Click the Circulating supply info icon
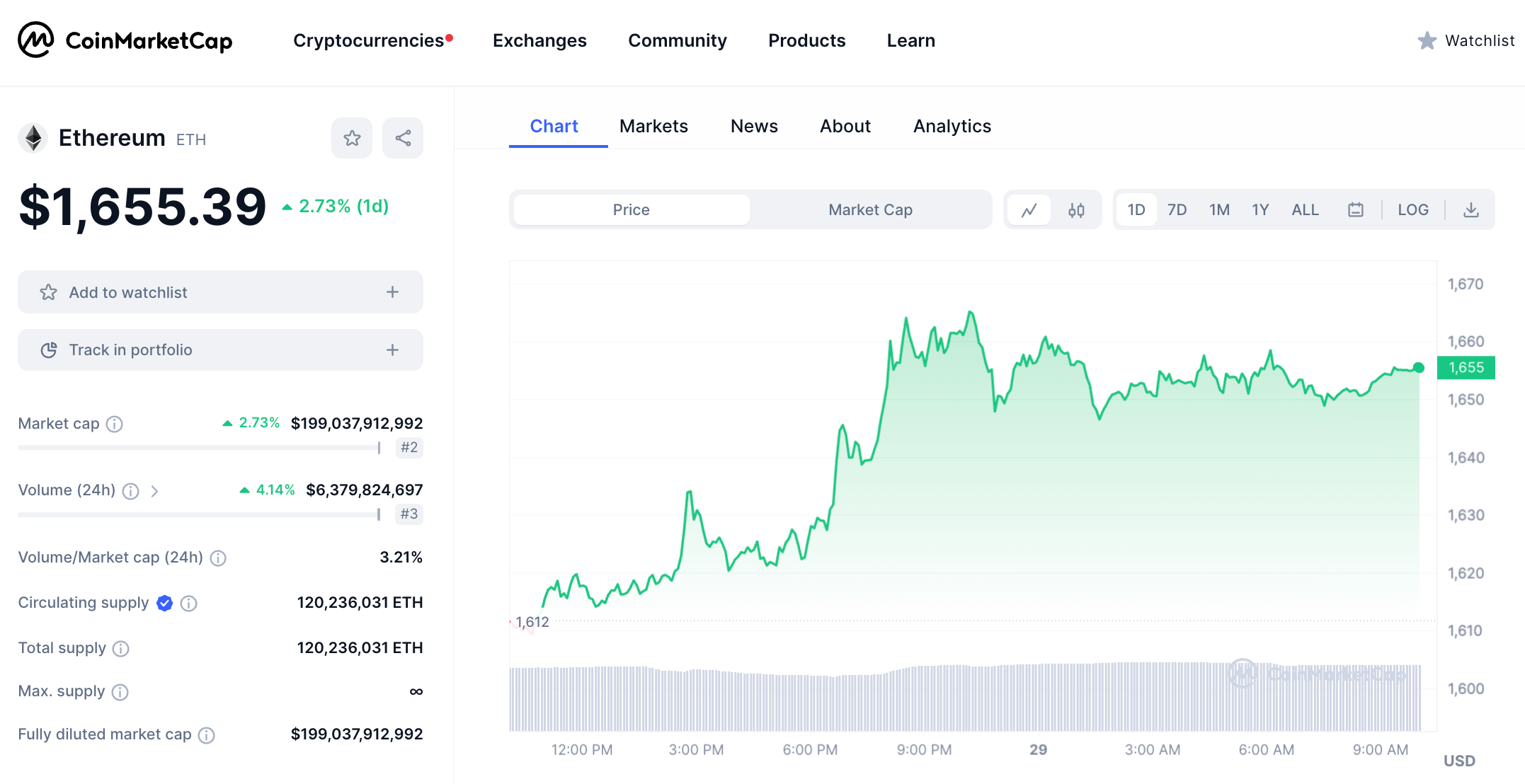1525x784 pixels. pos(188,604)
